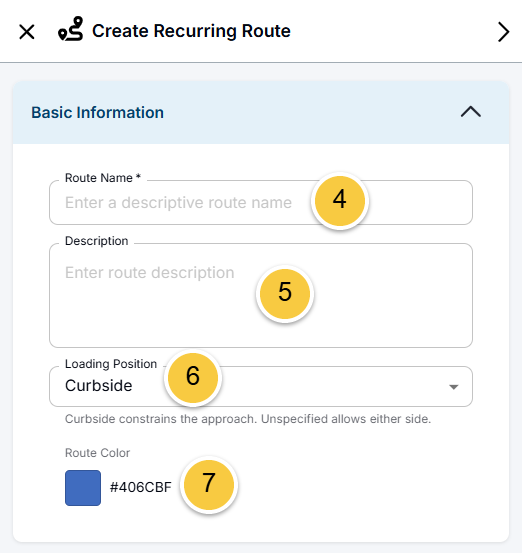Click the Curbside constrains the approach helper text
Image resolution: width=522 pixels, height=553 pixels.
point(248,419)
